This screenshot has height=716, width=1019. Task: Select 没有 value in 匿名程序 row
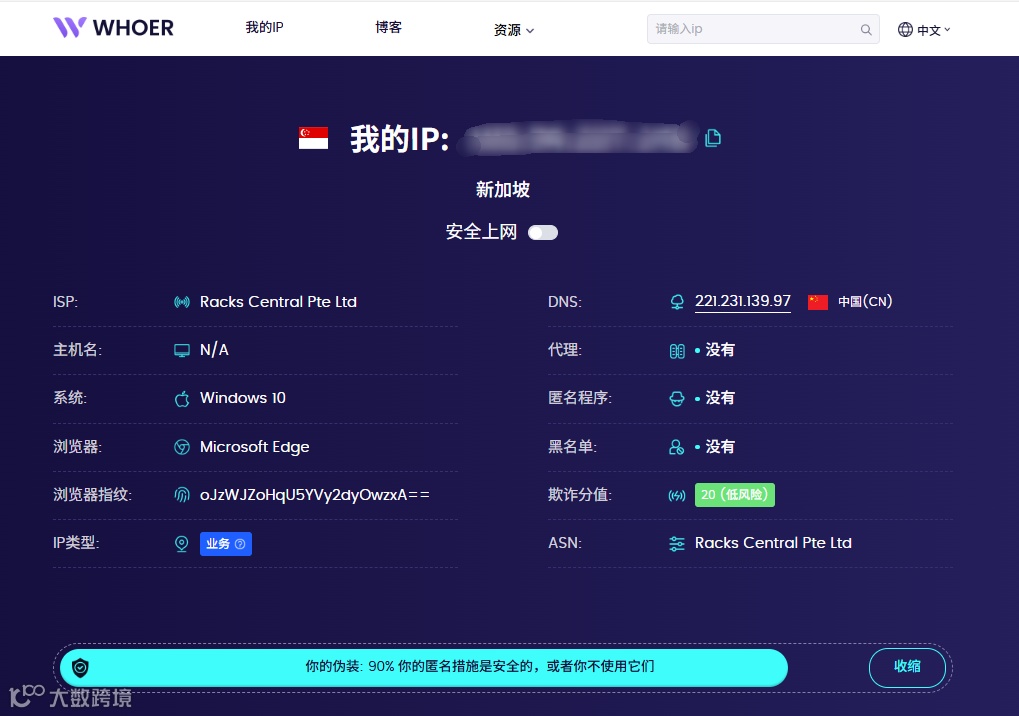tap(720, 398)
